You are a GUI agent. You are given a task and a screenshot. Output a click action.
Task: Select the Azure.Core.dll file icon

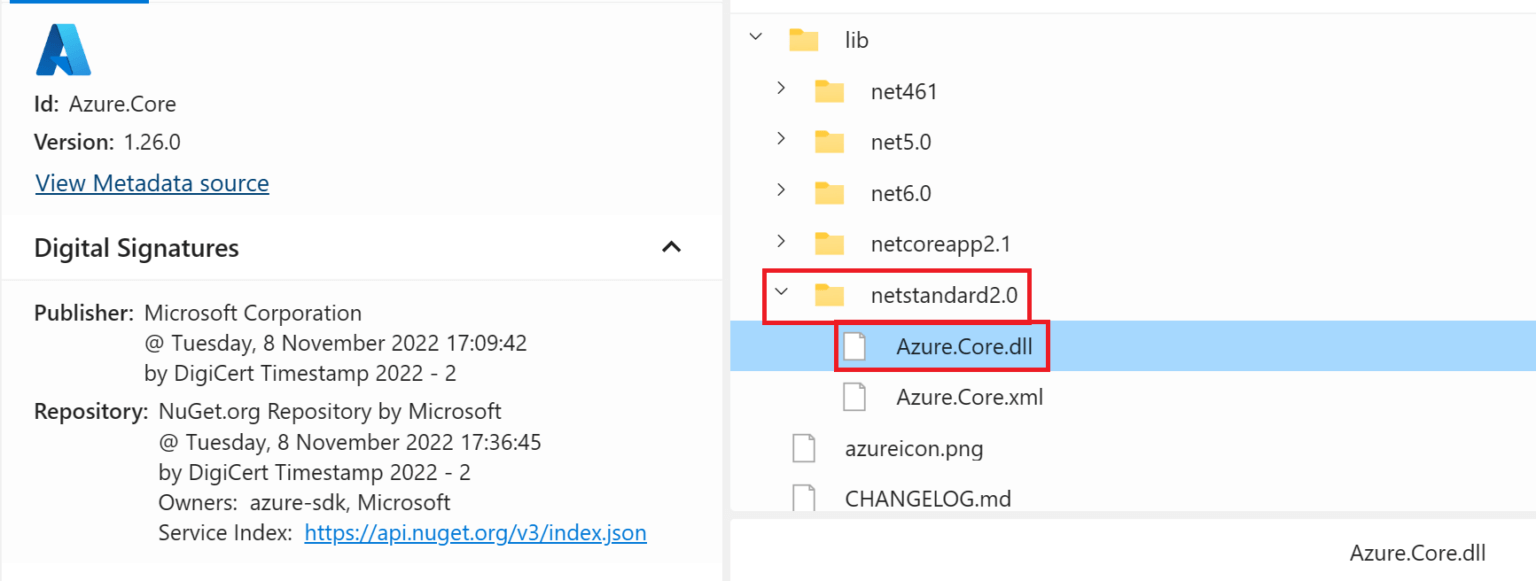(855, 345)
